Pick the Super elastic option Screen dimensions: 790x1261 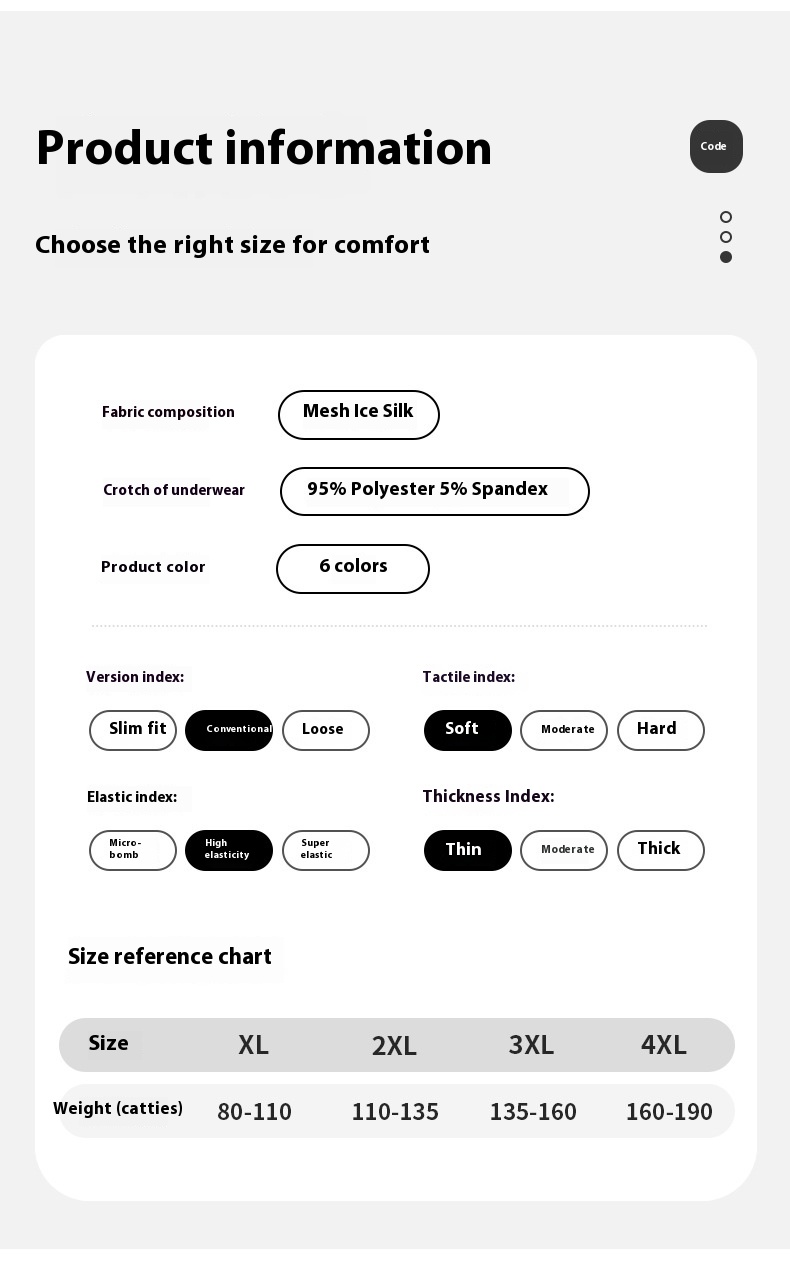pos(326,850)
